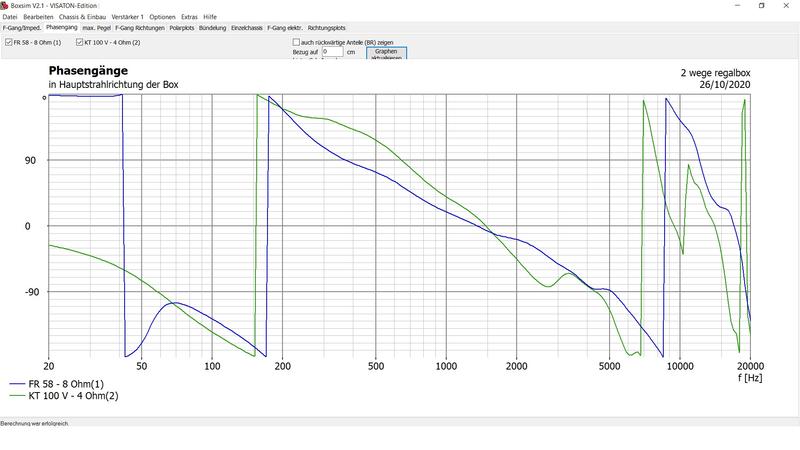
Task: Open the Verstärker 1 menu
Action: click(128, 17)
